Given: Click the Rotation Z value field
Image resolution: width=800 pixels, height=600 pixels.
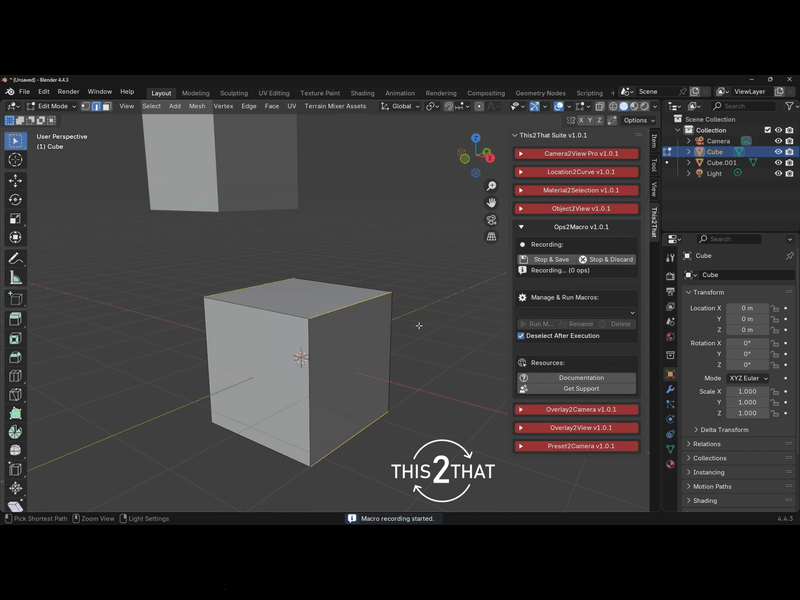Looking at the screenshot, I should point(747,365).
